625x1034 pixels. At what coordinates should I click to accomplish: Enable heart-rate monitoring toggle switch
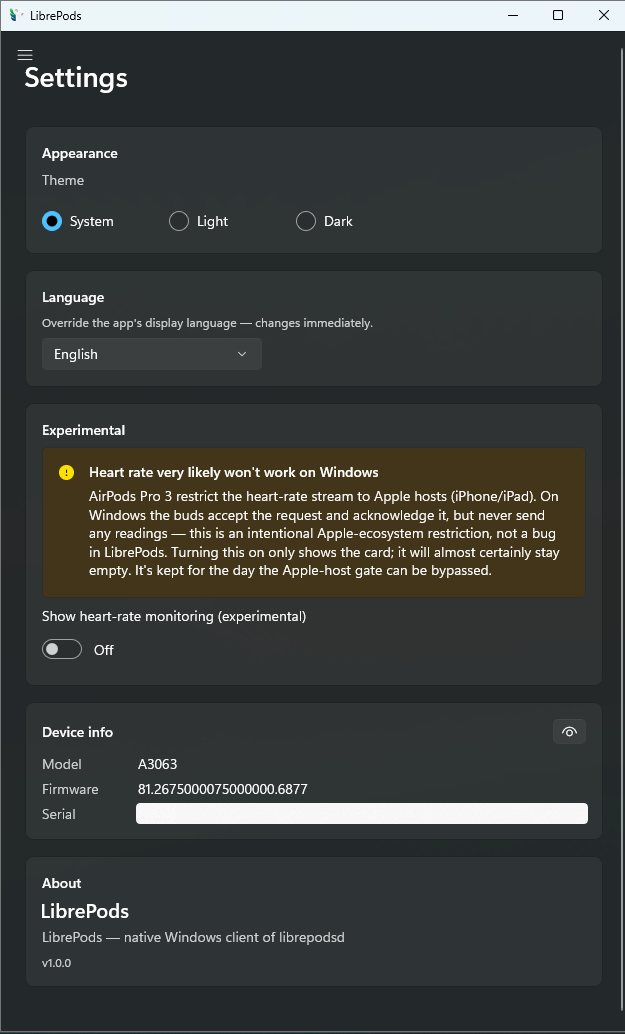62,650
